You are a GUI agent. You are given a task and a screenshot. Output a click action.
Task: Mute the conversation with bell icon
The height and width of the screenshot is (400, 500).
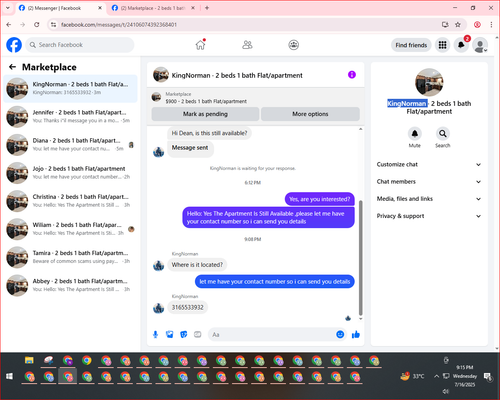pyautogui.click(x=415, y=134)
